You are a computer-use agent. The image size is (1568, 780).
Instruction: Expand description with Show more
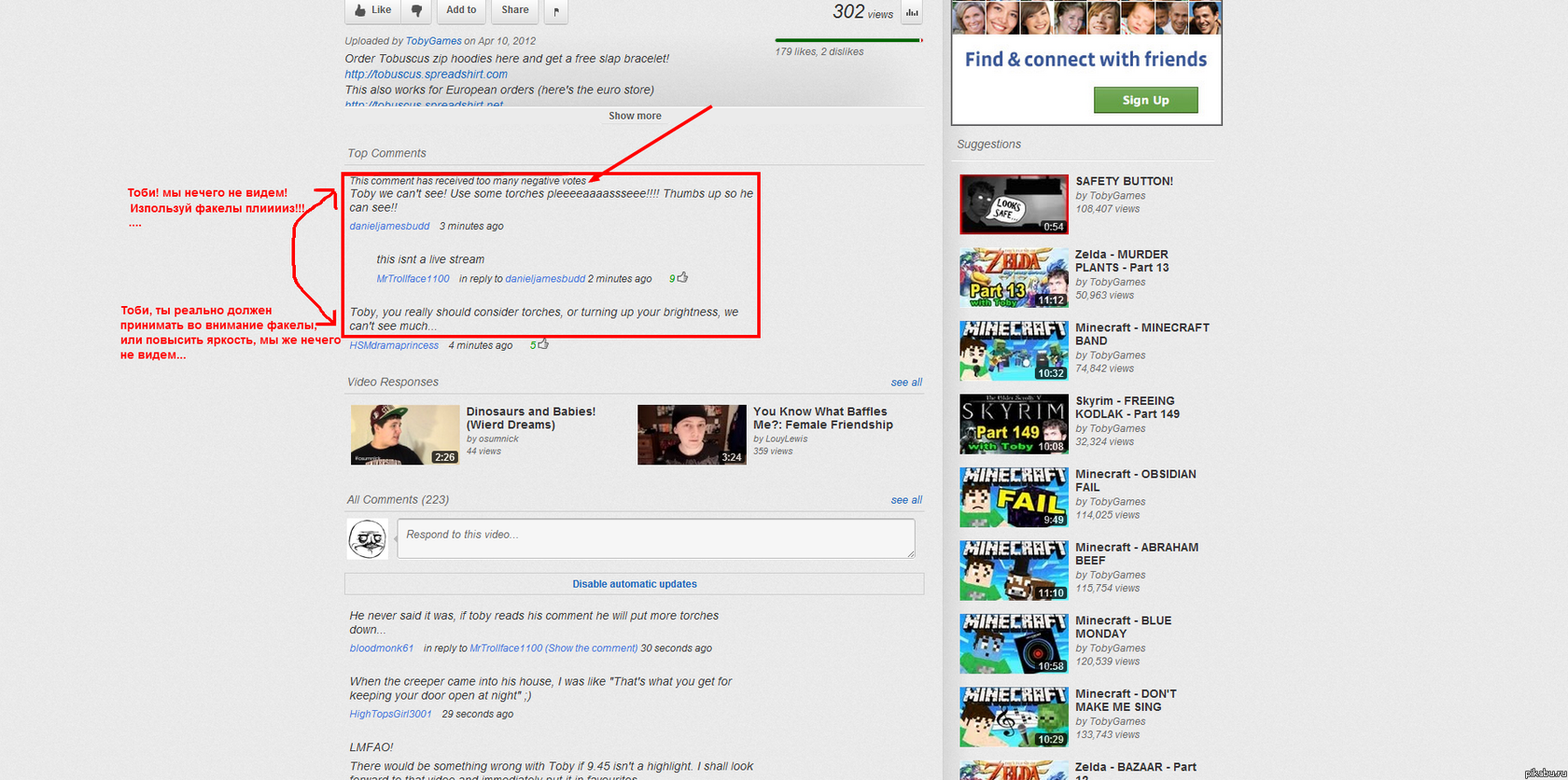tap(635, 116)
